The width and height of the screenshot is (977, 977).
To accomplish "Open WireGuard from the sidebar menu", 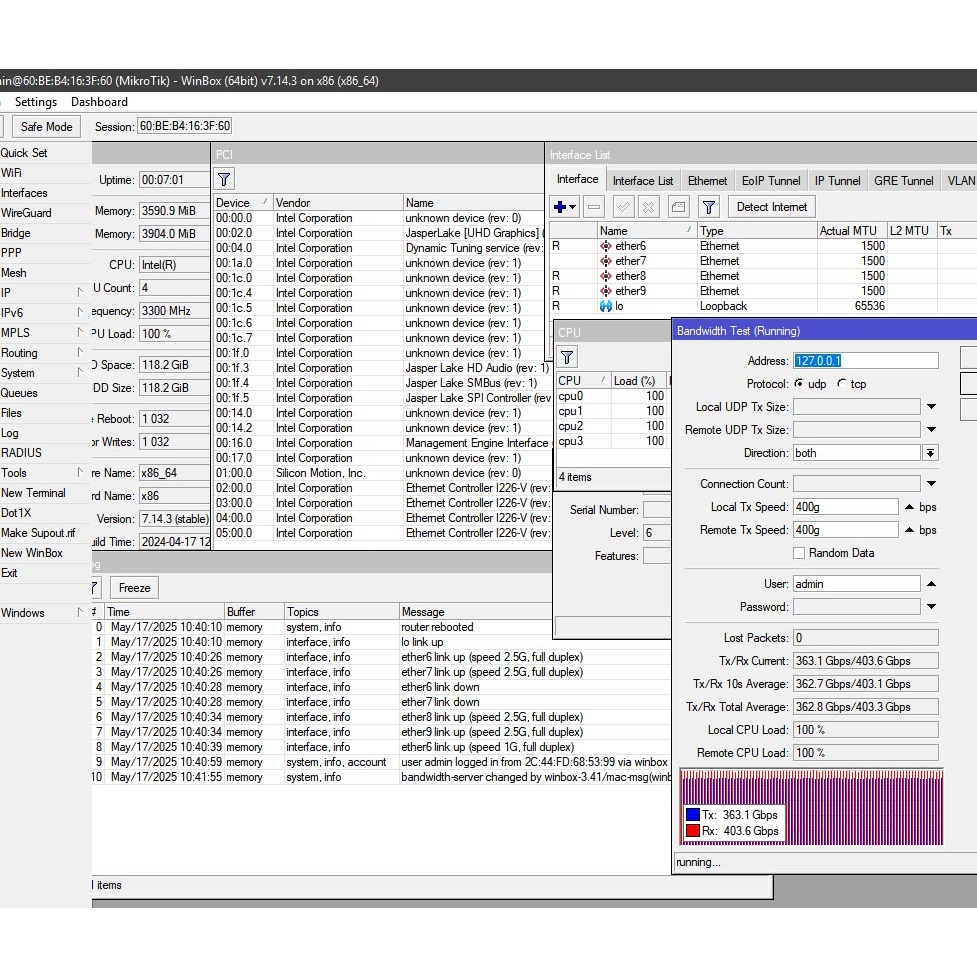I will pyautogui.click(x=26, y=213).
